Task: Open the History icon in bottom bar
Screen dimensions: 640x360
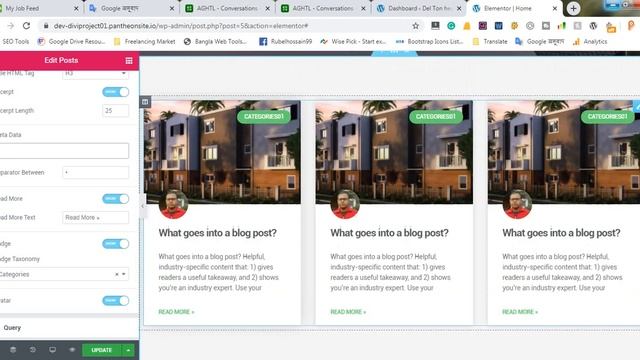Action: tap(33, 350)
